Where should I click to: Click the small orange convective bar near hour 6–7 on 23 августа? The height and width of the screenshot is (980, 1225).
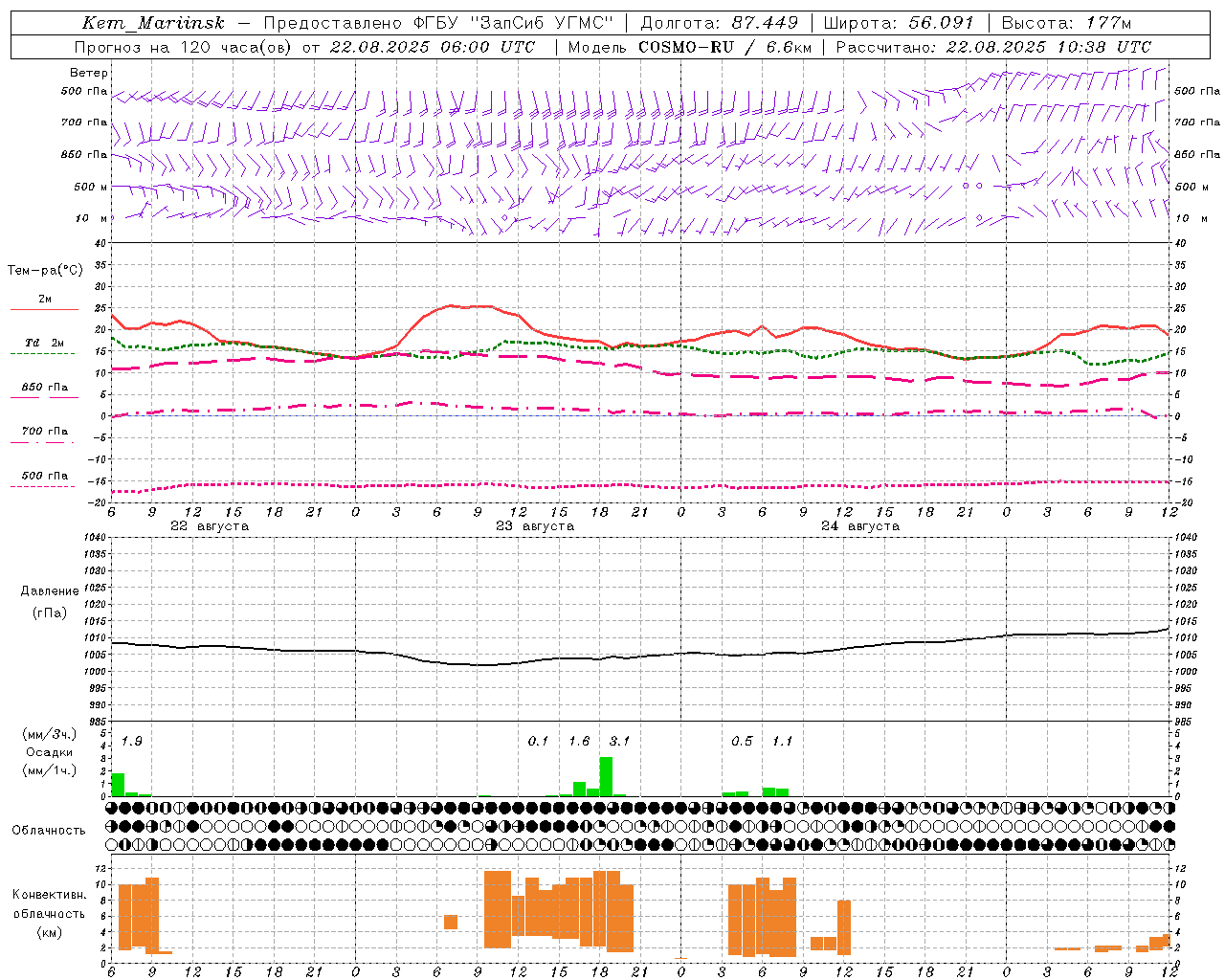451,923
